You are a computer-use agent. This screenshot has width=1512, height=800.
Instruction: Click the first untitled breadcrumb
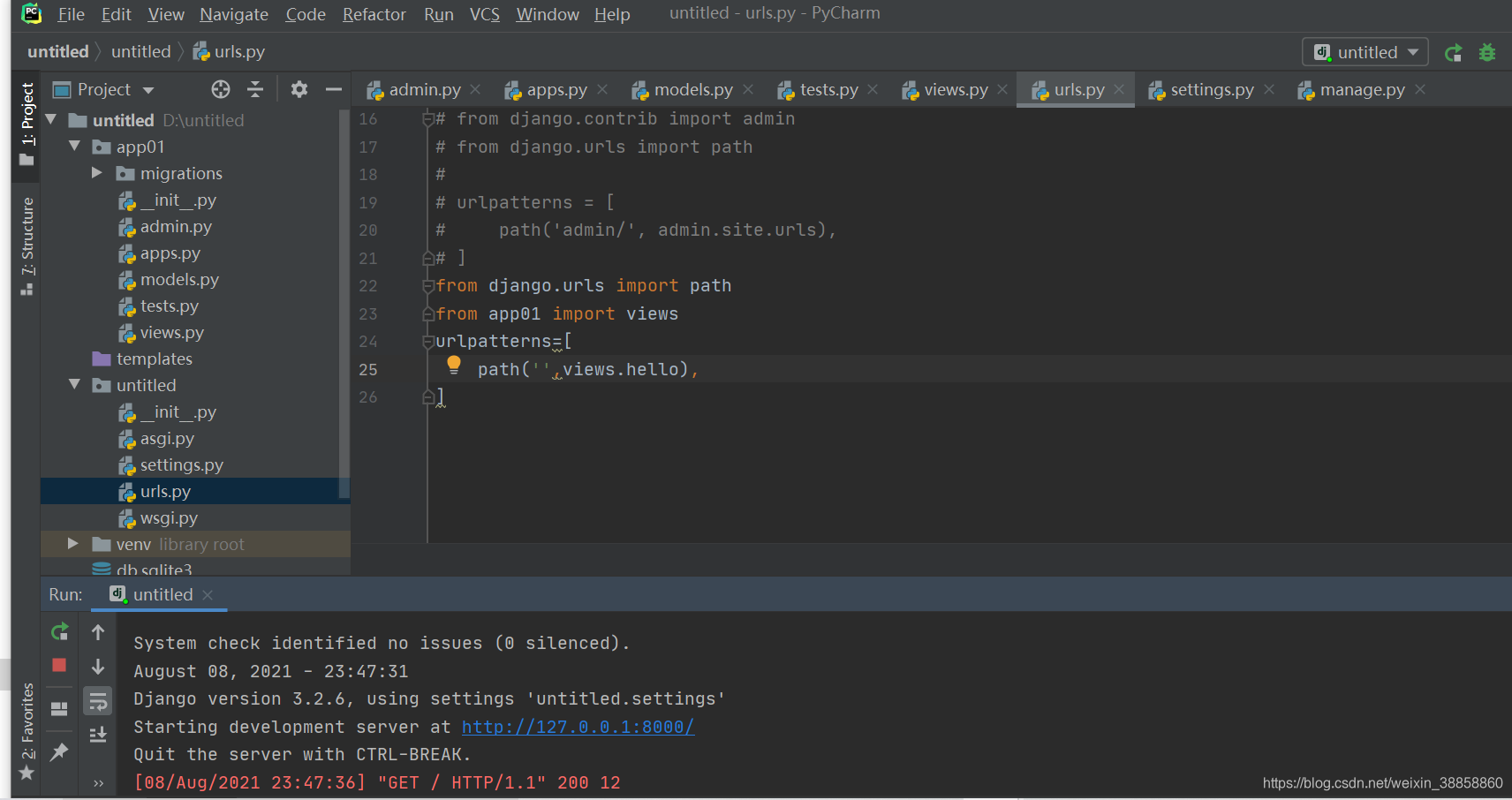[58, 51]
